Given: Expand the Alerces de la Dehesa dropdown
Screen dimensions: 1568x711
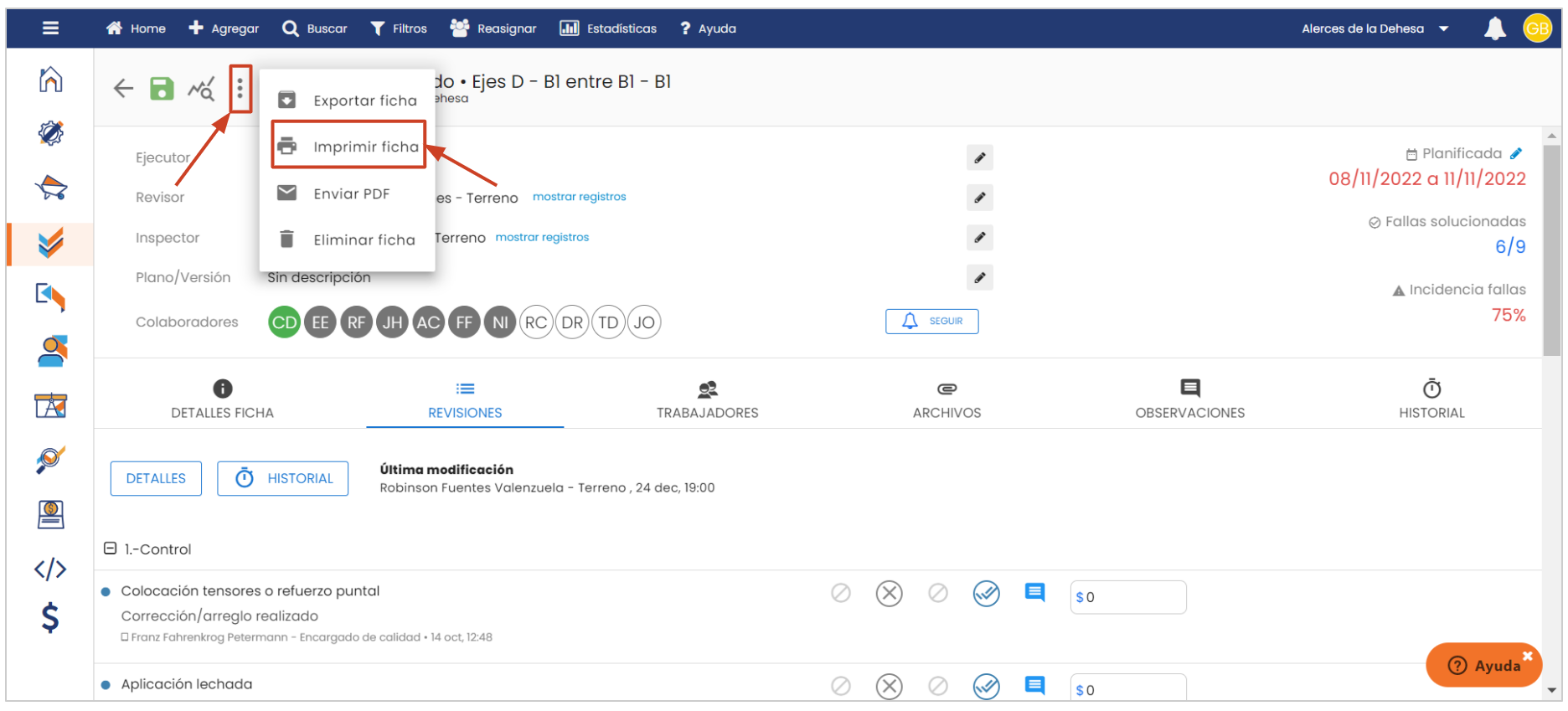Looking at the screenshot, I should pos(1443,28).
